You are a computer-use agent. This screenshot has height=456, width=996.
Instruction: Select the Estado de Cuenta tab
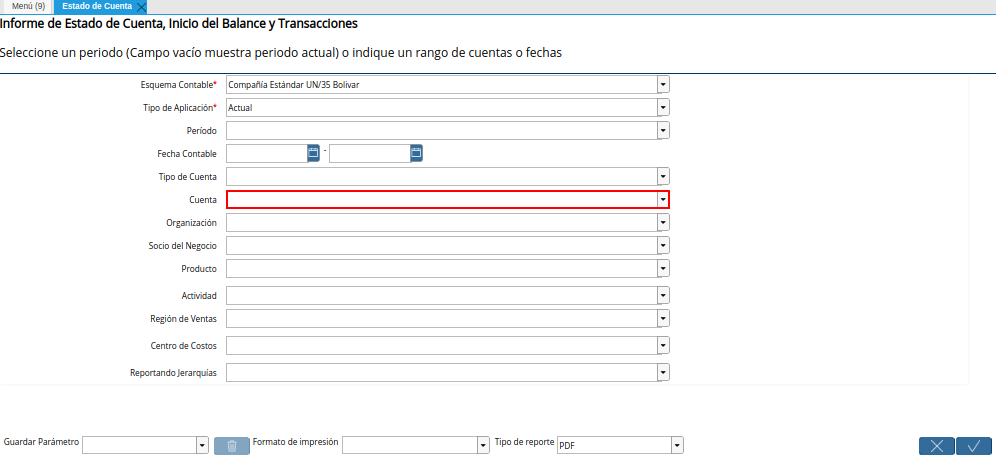pos(97,6)
